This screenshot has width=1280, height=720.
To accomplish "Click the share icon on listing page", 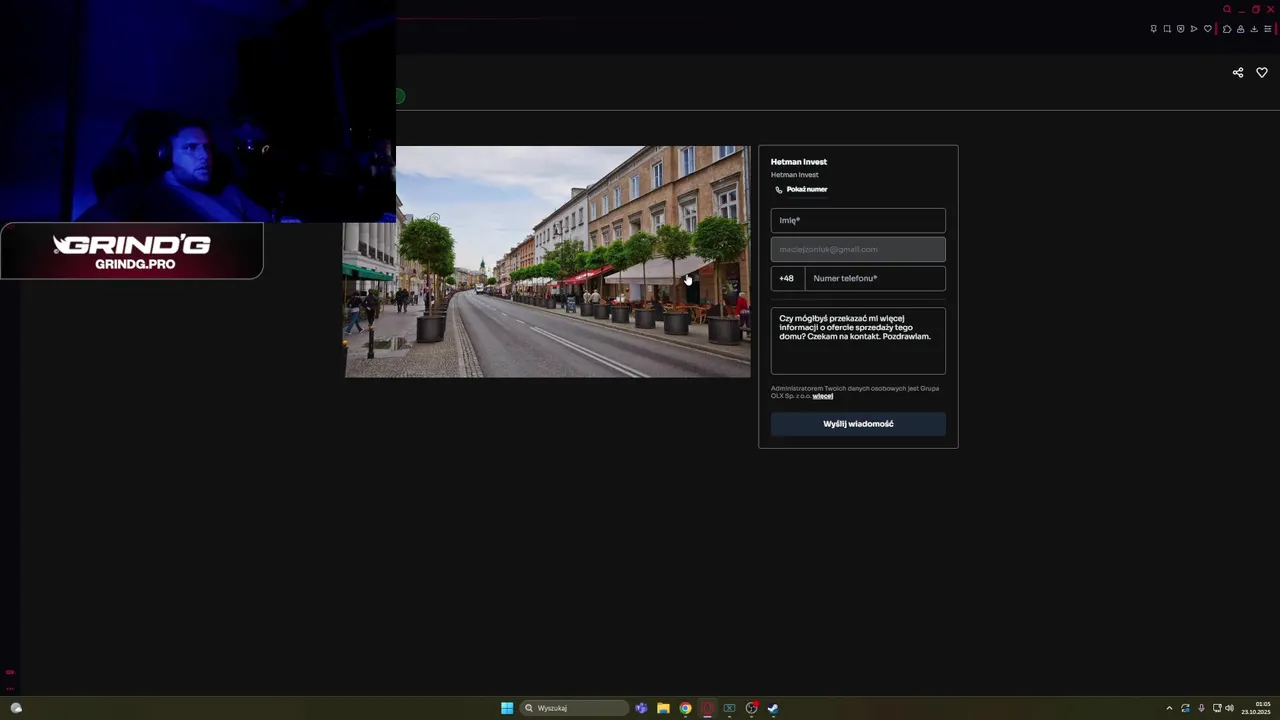I will pyautogui.click(x=1238, y=73).
